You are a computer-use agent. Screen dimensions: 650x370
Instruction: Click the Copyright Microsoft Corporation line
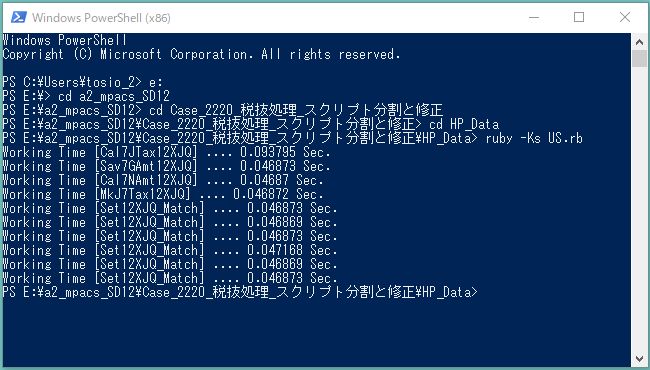201,54
